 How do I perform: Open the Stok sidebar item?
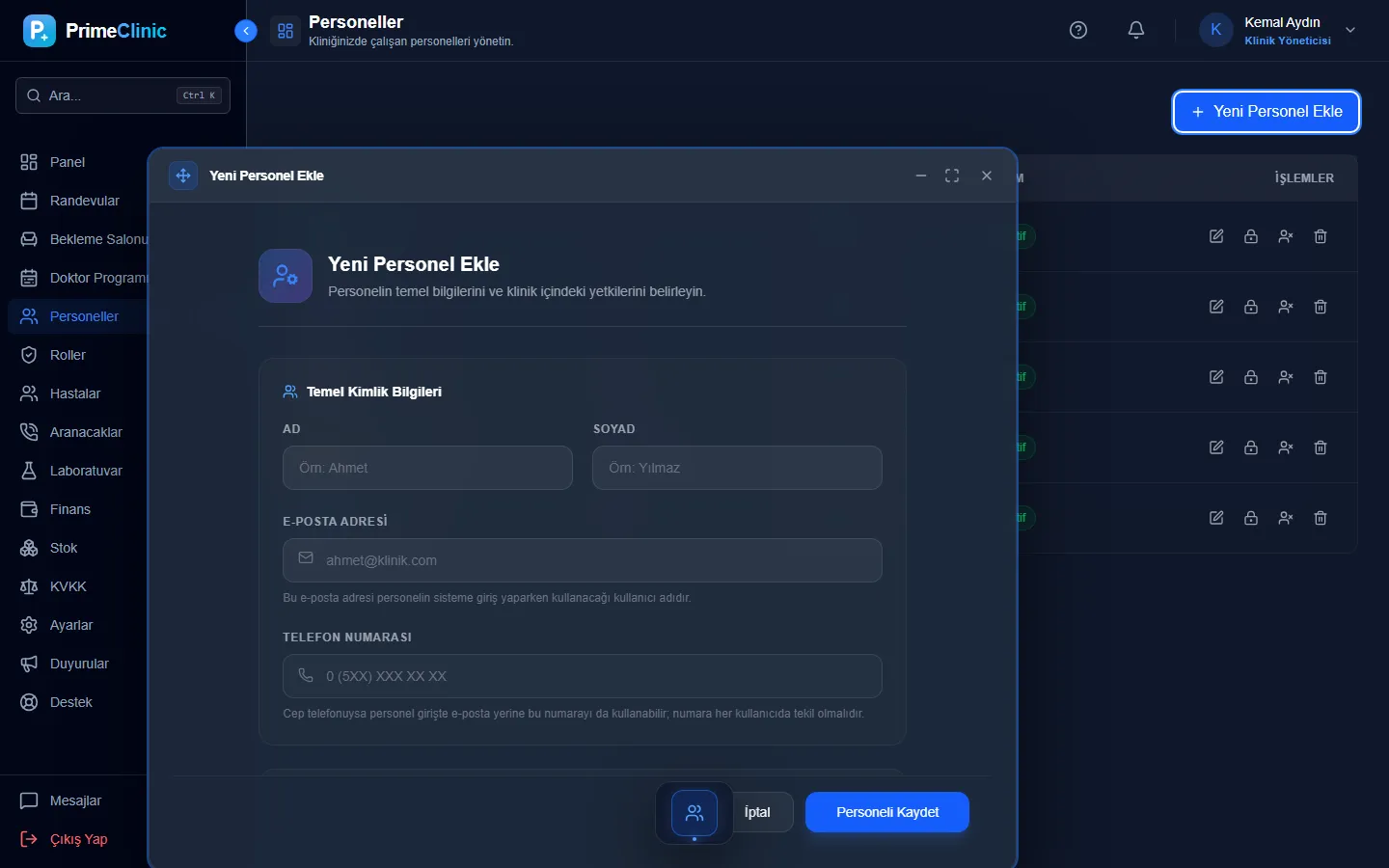click(78, 548)
